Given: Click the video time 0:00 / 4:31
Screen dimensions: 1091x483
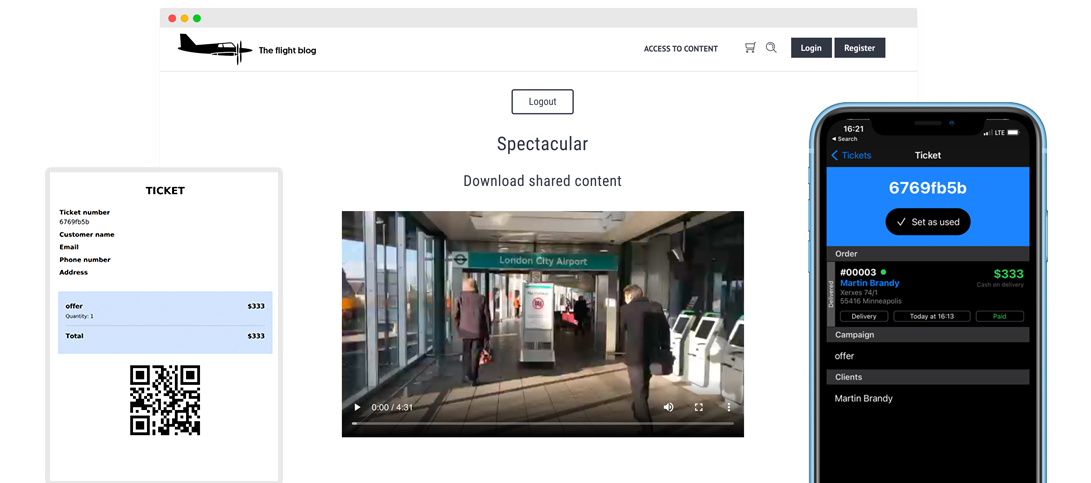Looking at the screenshot, I should 392,407.
